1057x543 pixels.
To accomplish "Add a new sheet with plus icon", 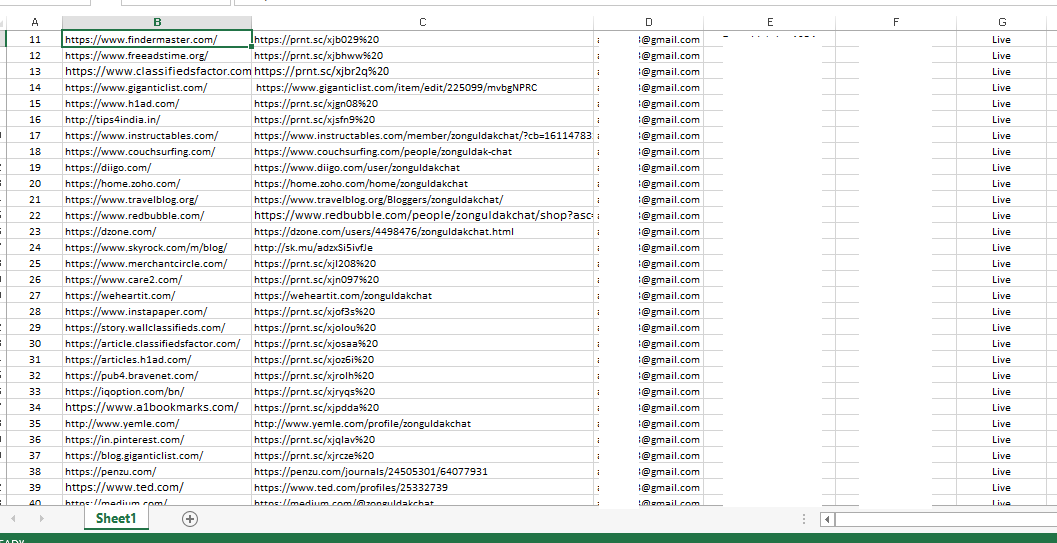I will pos(190,518).
